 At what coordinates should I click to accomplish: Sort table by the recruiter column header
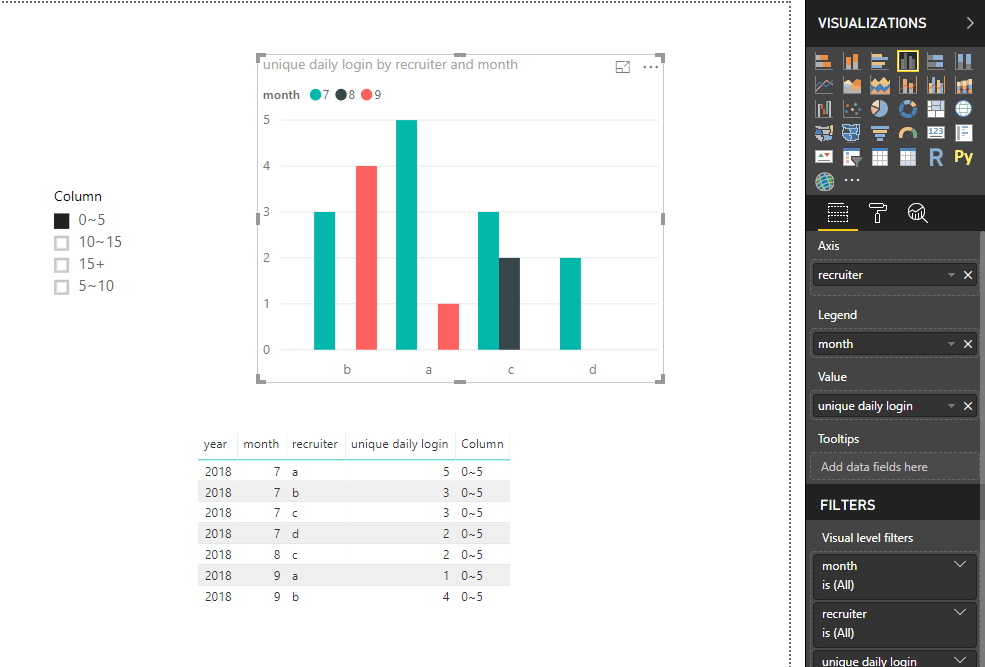pyautogui.click(x=315, y=444)
